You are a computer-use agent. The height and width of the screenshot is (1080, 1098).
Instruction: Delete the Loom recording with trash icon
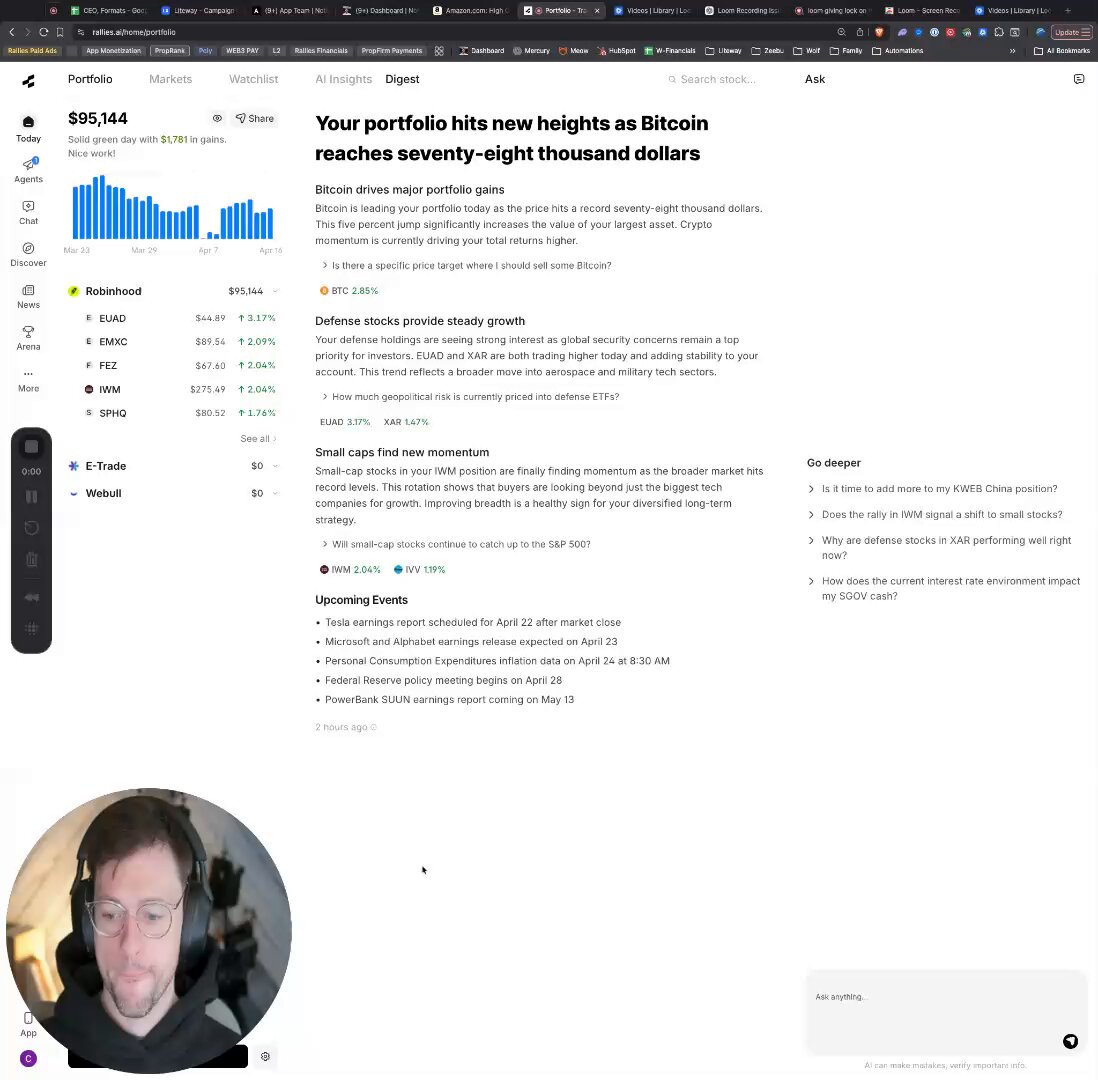[x=32, y=559]
